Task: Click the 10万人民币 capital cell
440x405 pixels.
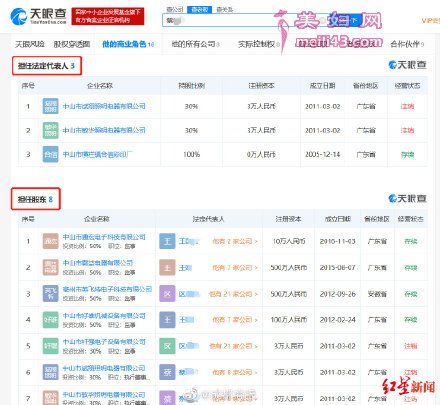Action: tap(289, 241)
